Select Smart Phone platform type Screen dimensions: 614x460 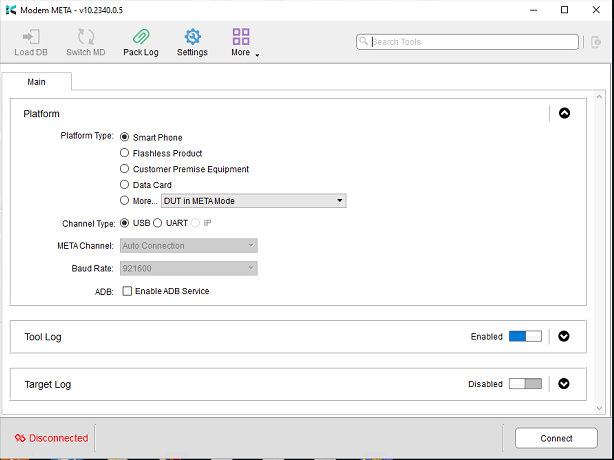125,137
